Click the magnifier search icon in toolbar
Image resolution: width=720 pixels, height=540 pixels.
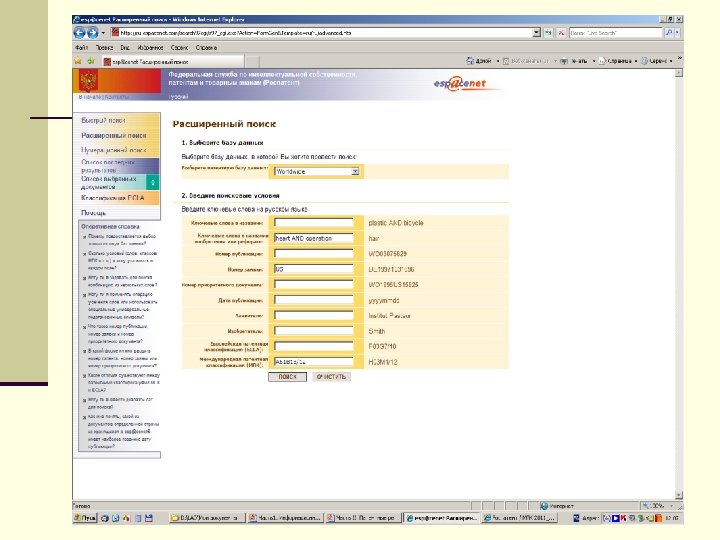click(x=669, y=33)
